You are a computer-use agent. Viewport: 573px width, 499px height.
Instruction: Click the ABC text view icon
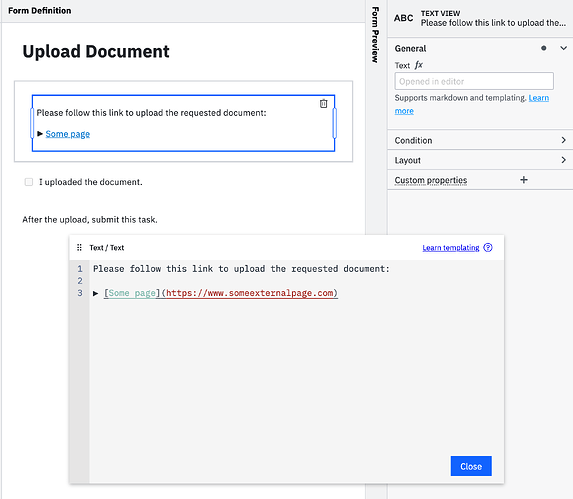point(403,18)
